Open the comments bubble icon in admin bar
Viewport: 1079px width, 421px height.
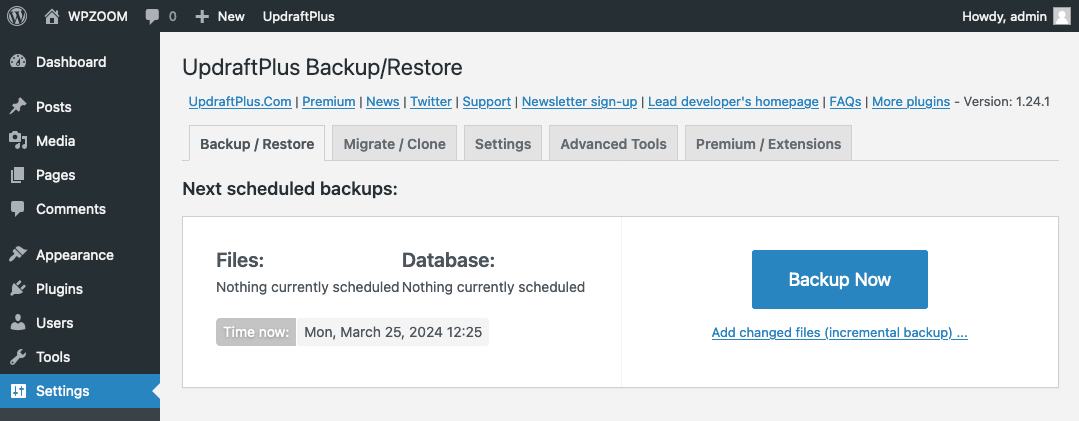click(x=153, y=17)
